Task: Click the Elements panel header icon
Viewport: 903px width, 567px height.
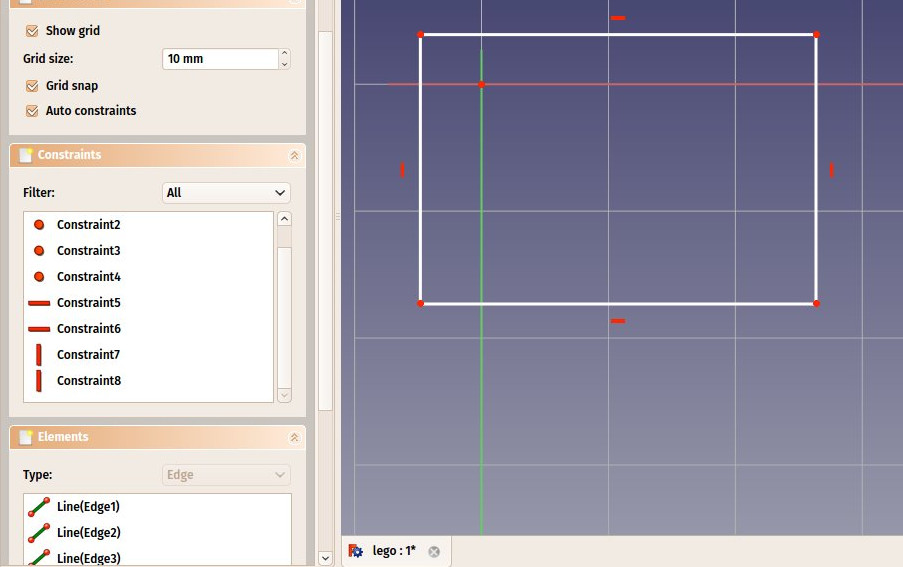Action: coord(25,437)
